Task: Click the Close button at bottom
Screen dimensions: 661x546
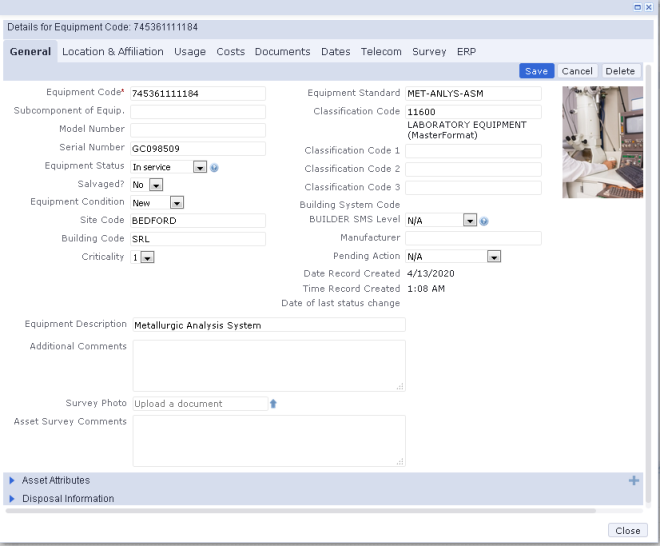Action: point(627,531)
